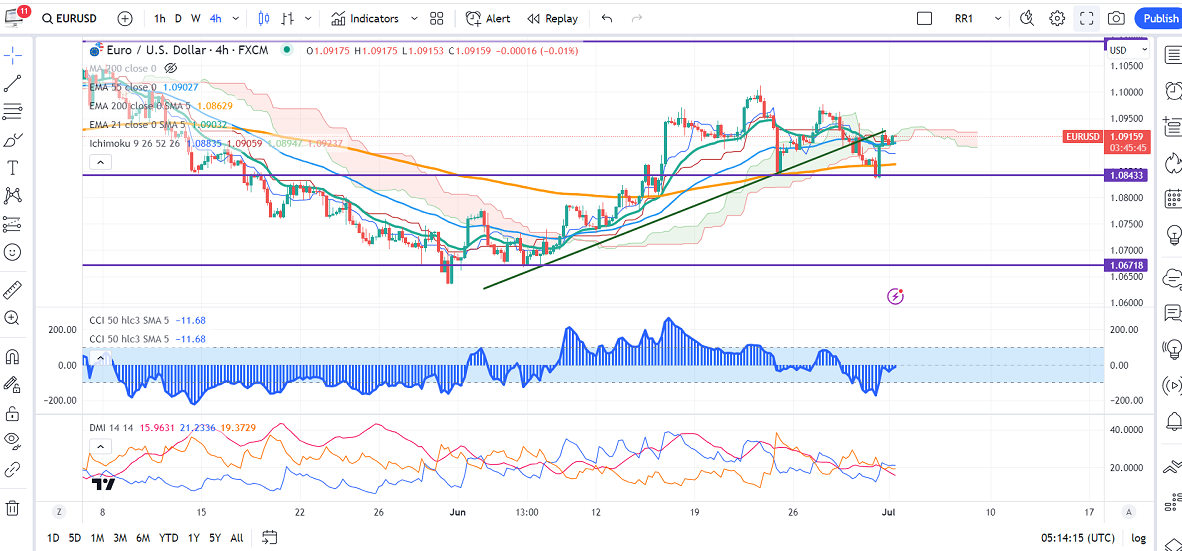Switch to the W timeframe

[x=195, y=18]
